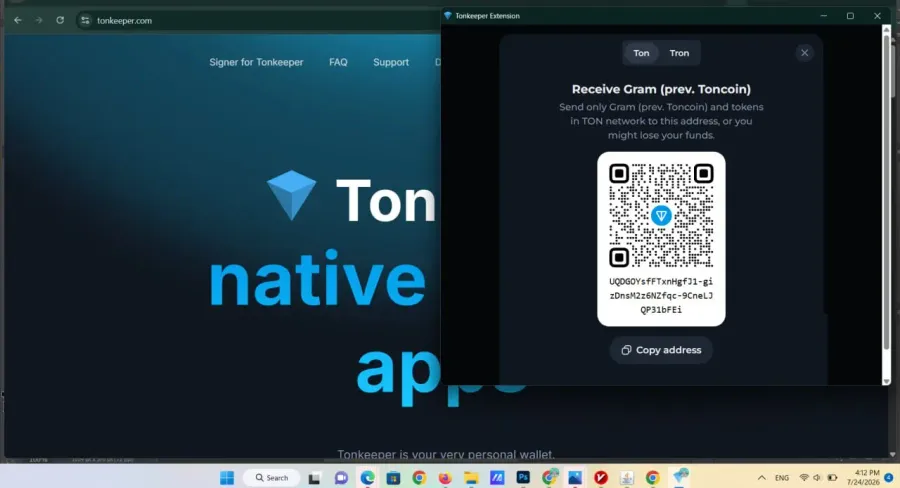Viewport: 900px width, 488px height.
Task: Click the QR code image
Action: [x=661, y=215]
